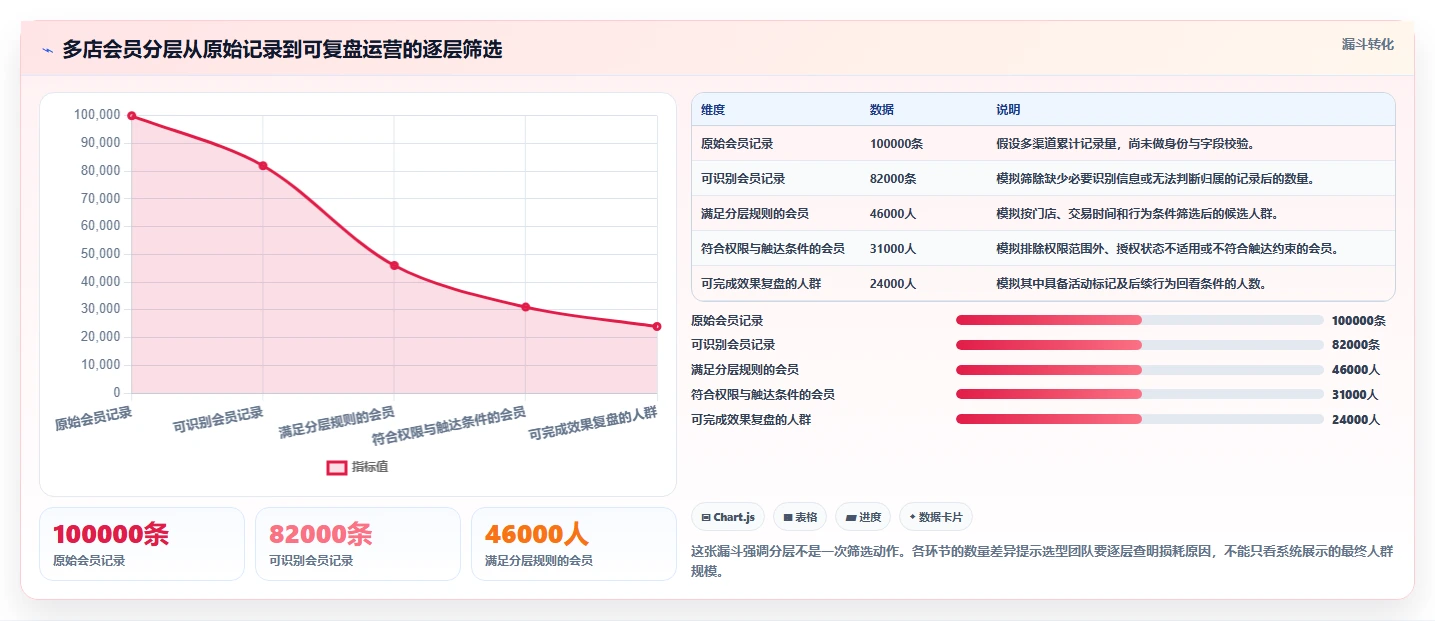Click the legend color box for 指标值
Viewport: 1435px width, 621px height.
tap(338, 467)
